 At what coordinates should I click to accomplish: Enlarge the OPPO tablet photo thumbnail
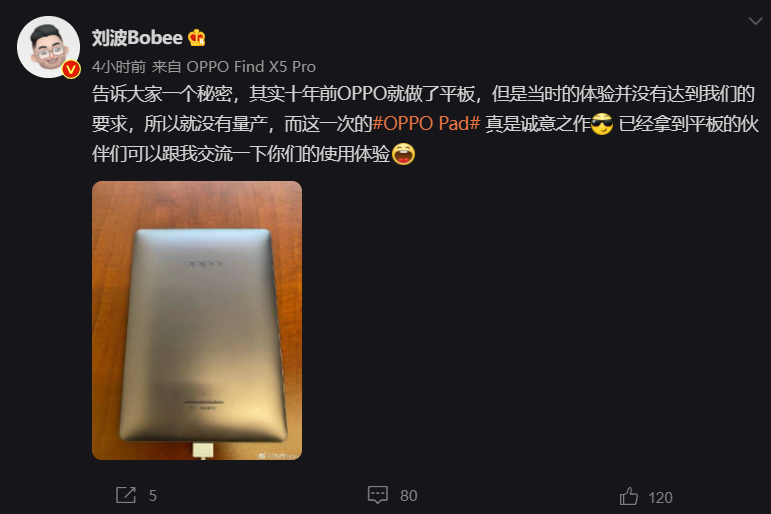point(197,320)
